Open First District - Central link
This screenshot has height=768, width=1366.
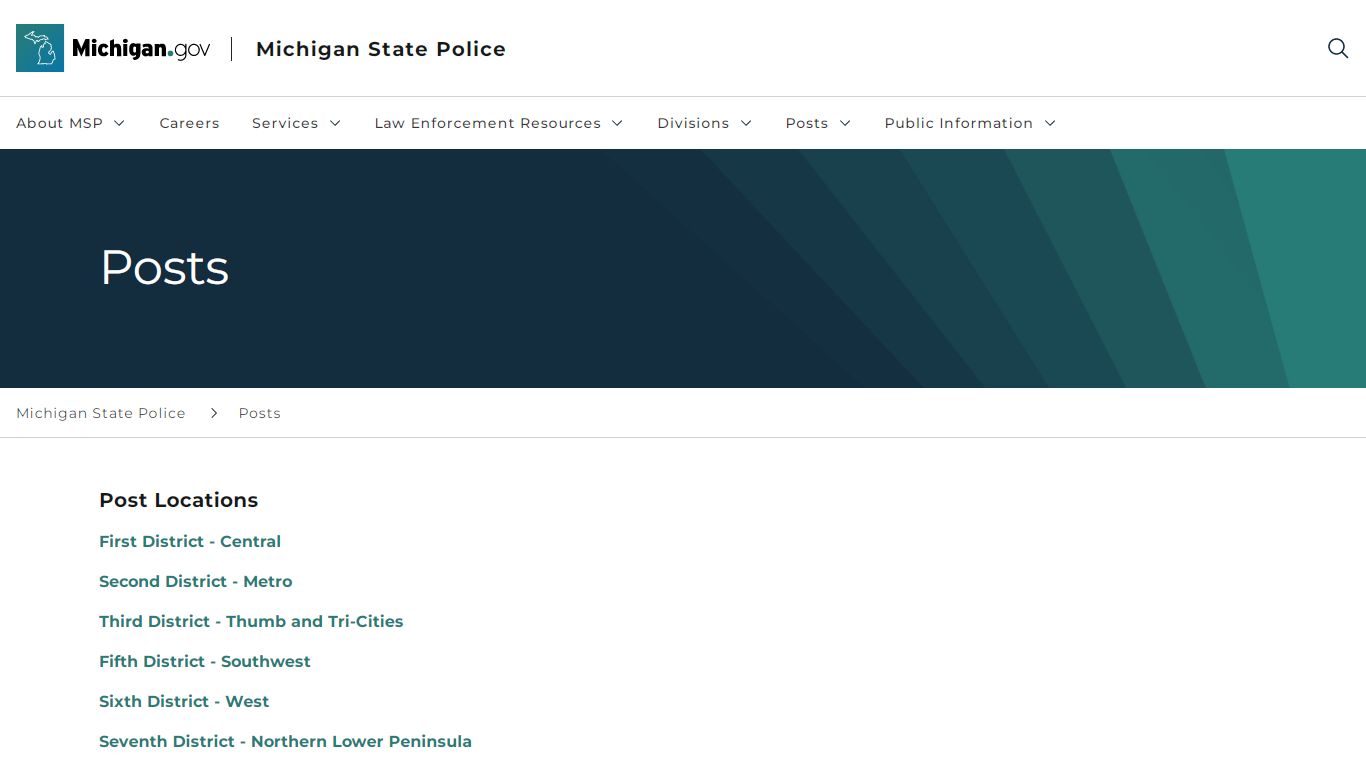coord(190,541)
